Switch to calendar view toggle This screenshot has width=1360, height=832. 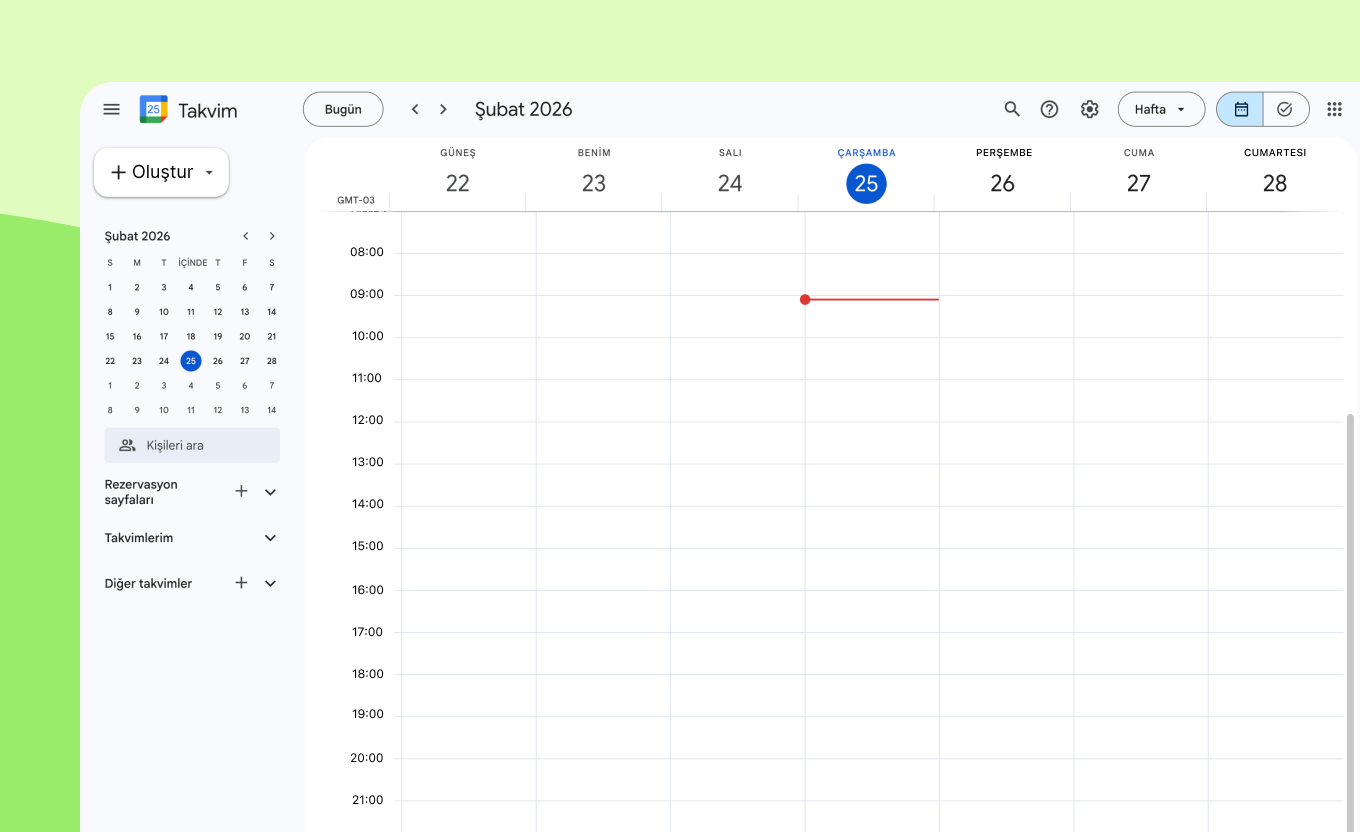tap(1241, 110)
